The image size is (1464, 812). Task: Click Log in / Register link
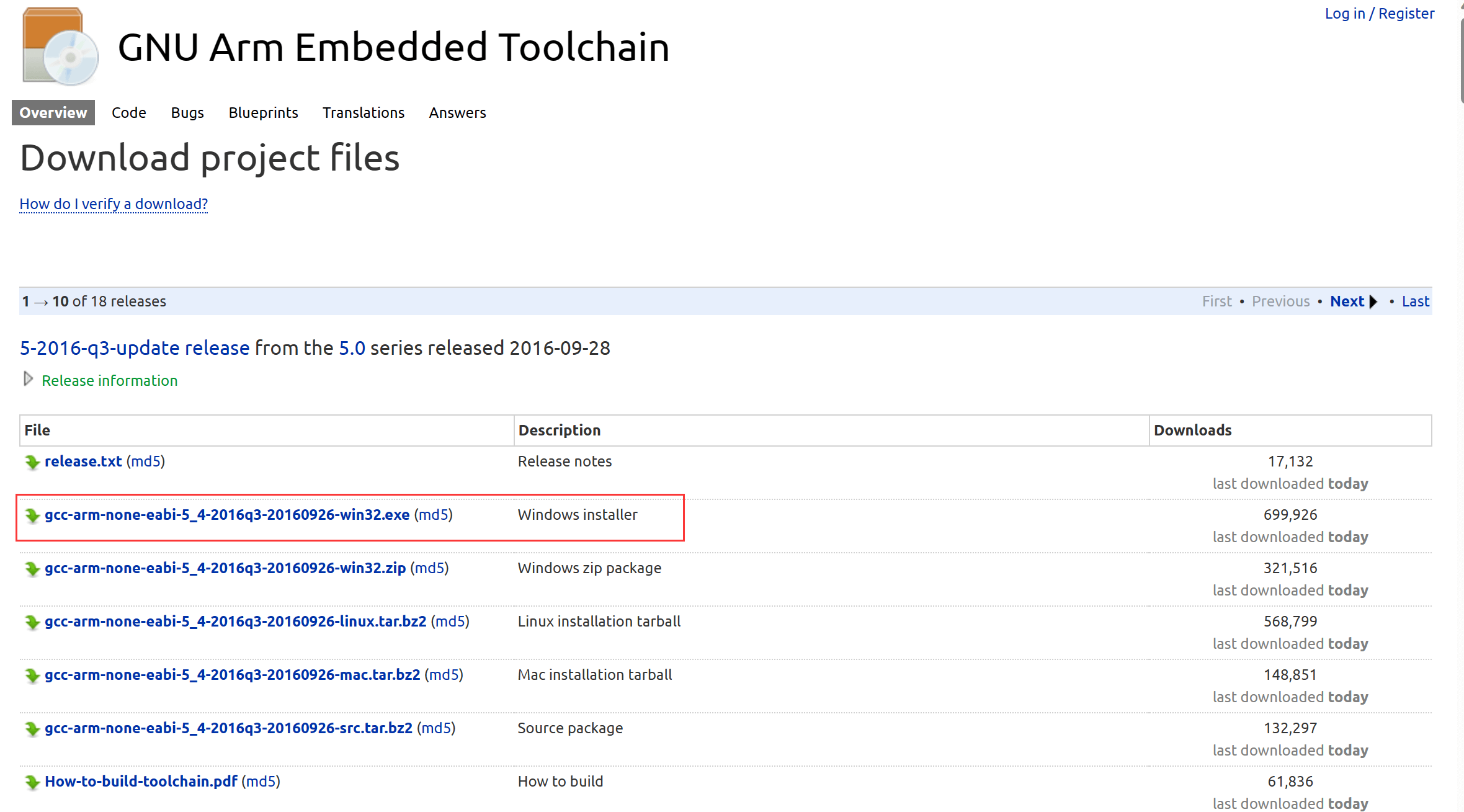pyautogui.click(x=1379, y=14)
